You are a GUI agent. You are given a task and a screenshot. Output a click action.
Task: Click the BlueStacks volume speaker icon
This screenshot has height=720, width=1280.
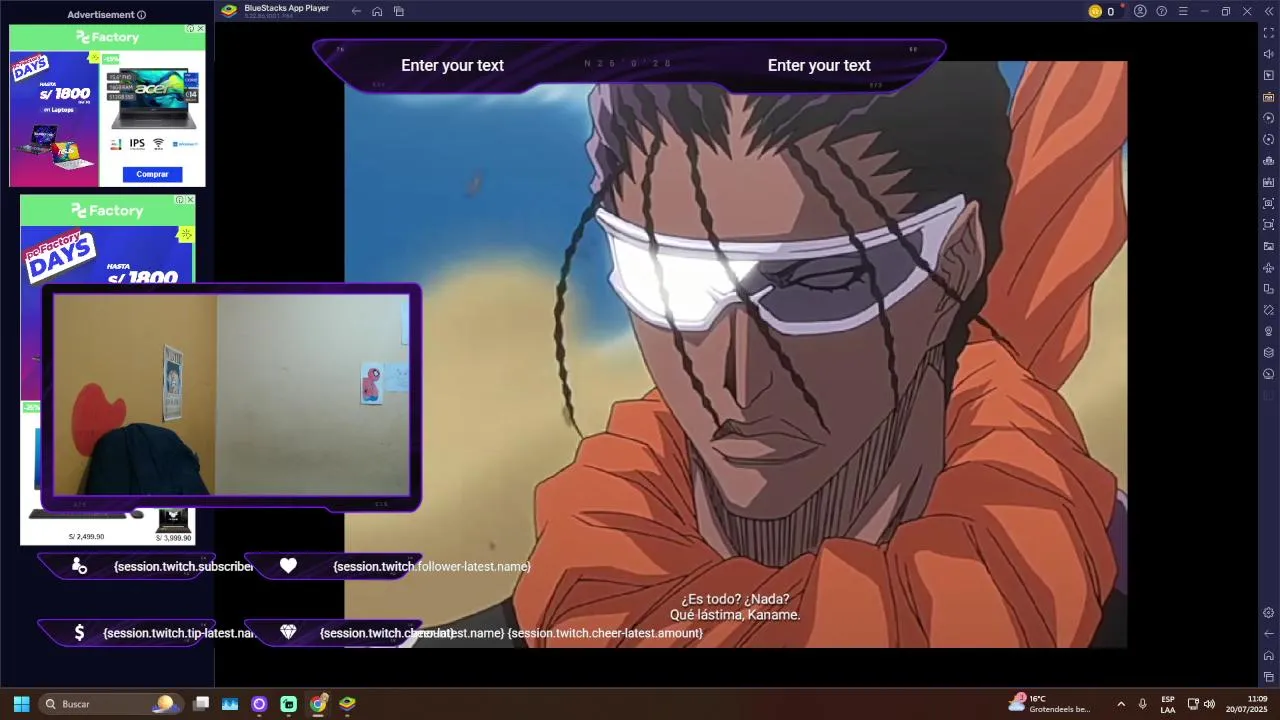tap(1269, 54)
